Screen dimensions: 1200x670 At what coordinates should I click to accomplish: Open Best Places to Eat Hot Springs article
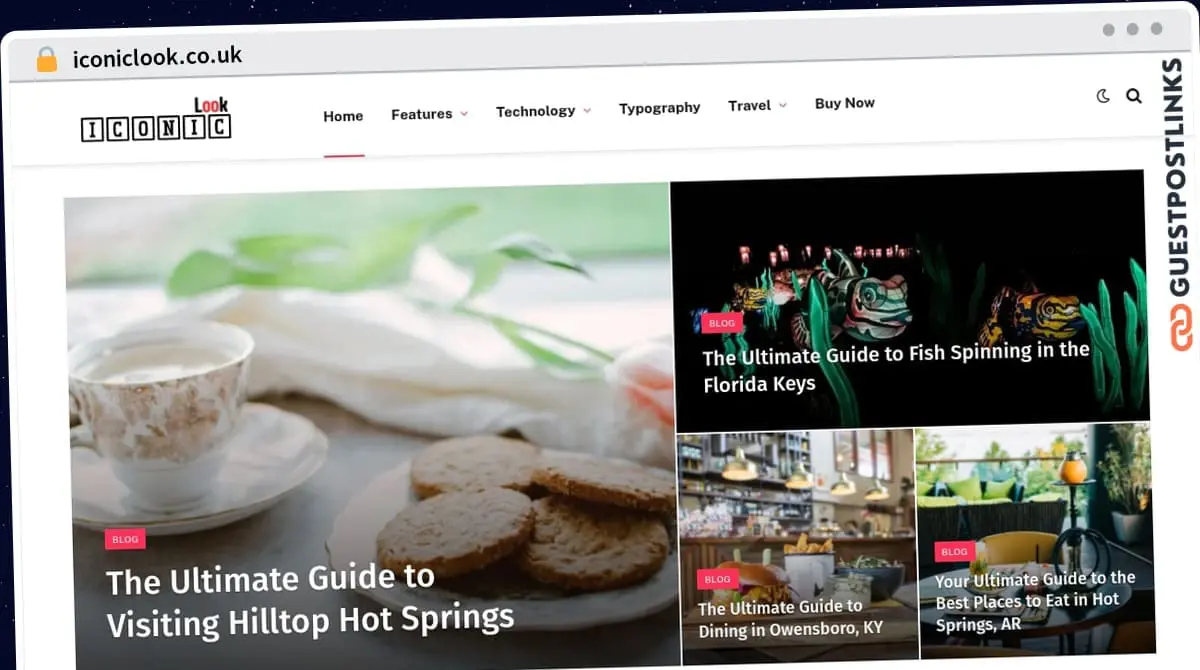pos(1035,601)
